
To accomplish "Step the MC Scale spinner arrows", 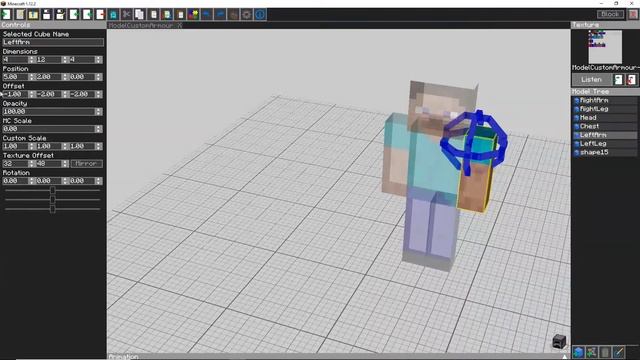I will 98,129.
